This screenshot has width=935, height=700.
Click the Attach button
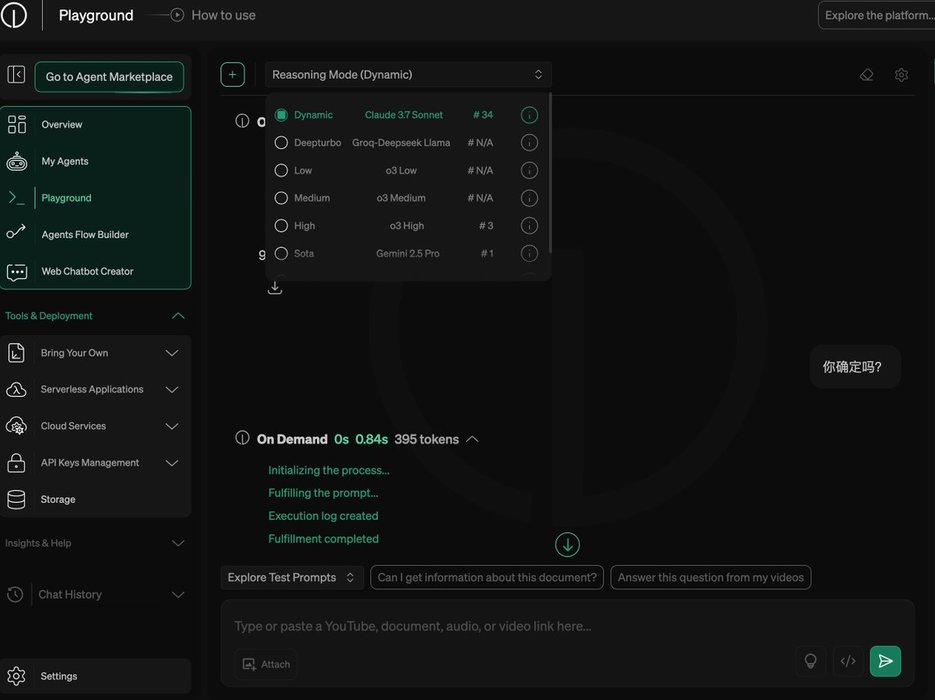point(266,664)
